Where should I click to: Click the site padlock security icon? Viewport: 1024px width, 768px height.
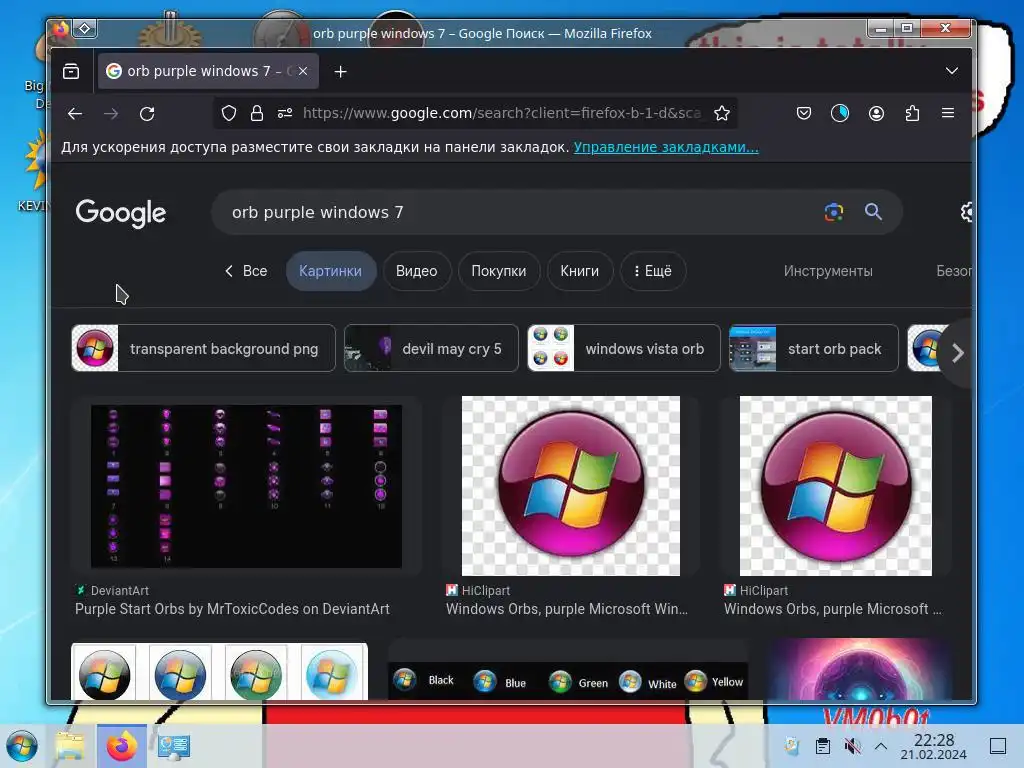pyautogui.click(x=257, y=113)
